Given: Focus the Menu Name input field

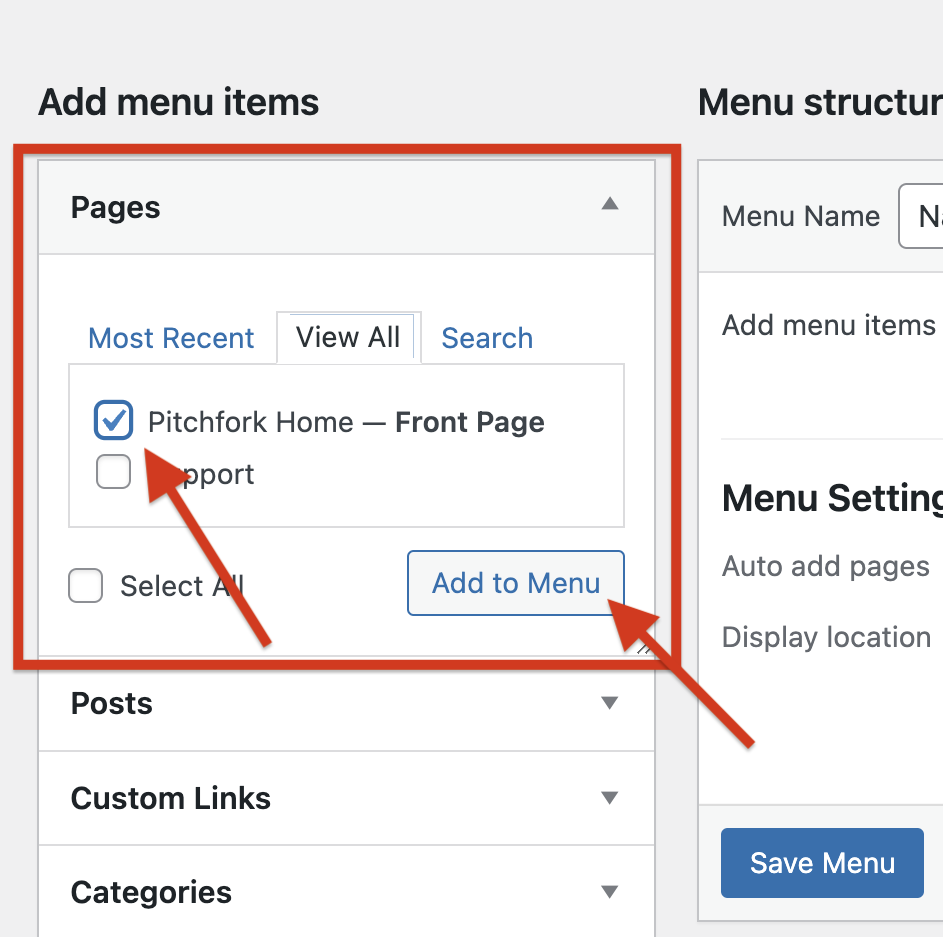Looking at the screenshot, I should click(921, 216).
